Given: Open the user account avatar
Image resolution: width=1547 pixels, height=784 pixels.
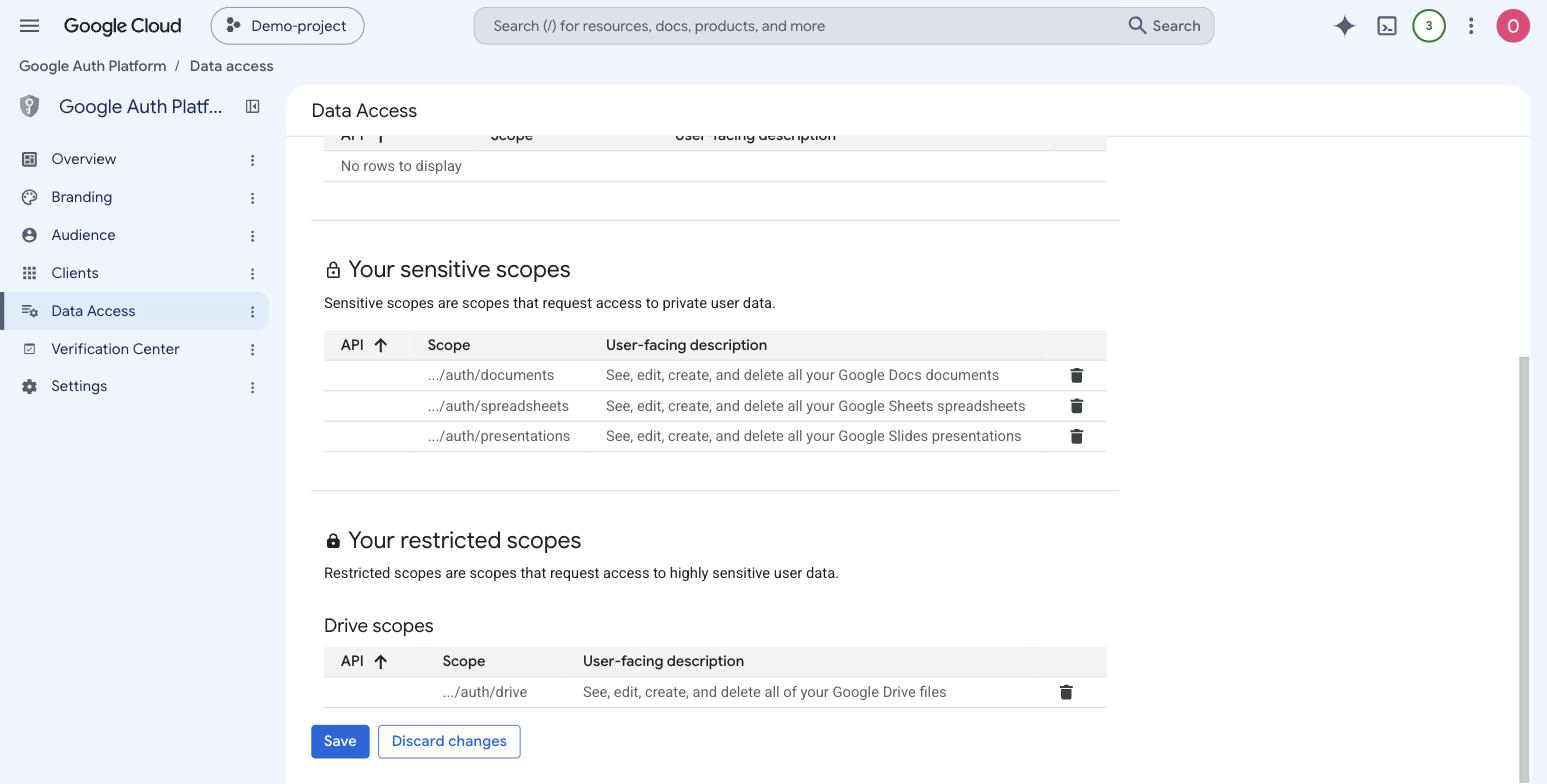Looking at the screenshot, I should (x=1513, y=26).
